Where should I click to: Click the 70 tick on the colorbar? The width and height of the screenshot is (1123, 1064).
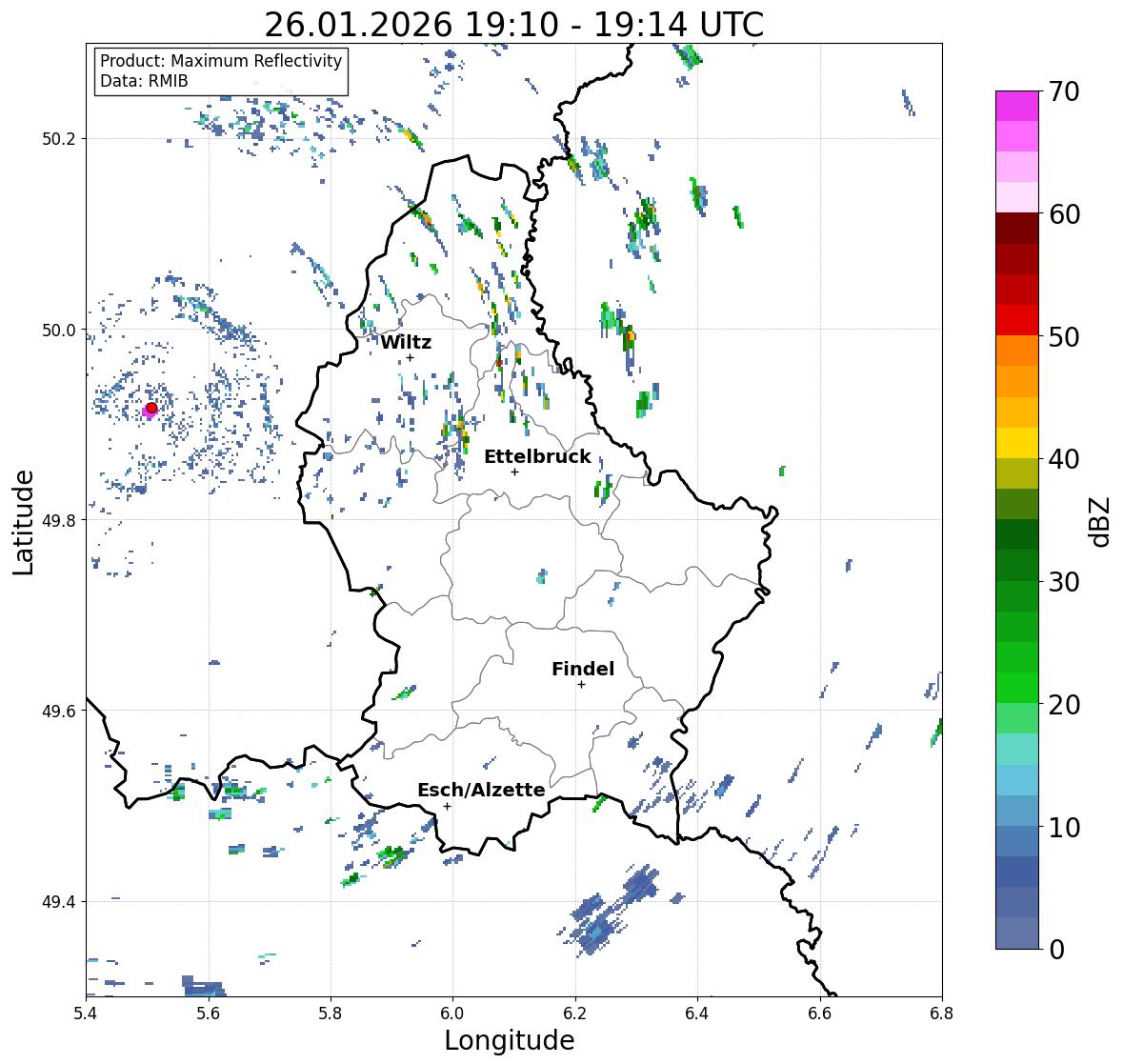pyautogui.click(x=1064, y=91)
